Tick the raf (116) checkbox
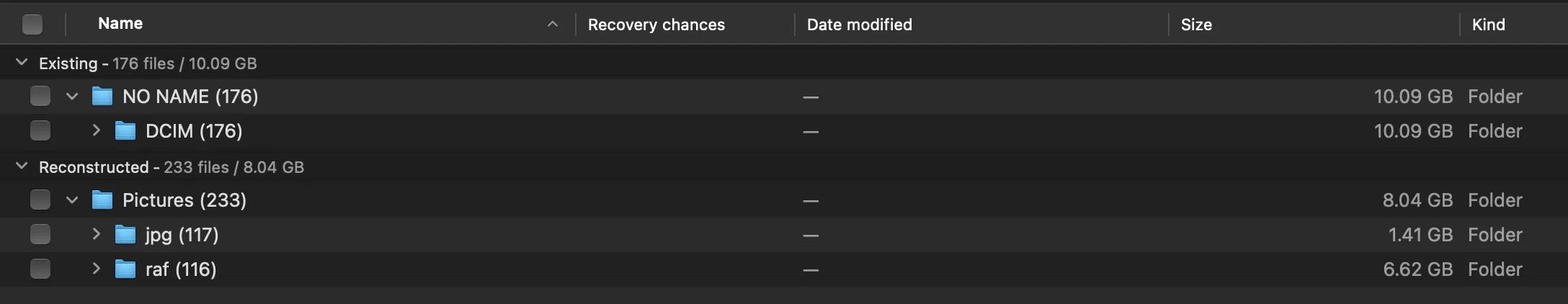The width and height of the screenshot is (1568, 304). (40, 269)
